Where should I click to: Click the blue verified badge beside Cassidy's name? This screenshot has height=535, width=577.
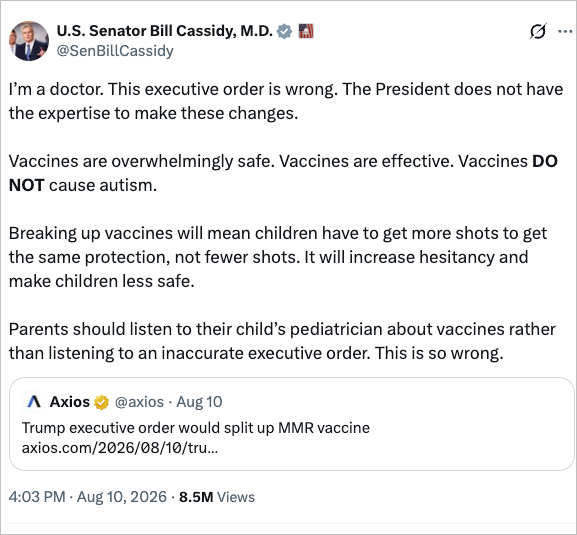284,31
